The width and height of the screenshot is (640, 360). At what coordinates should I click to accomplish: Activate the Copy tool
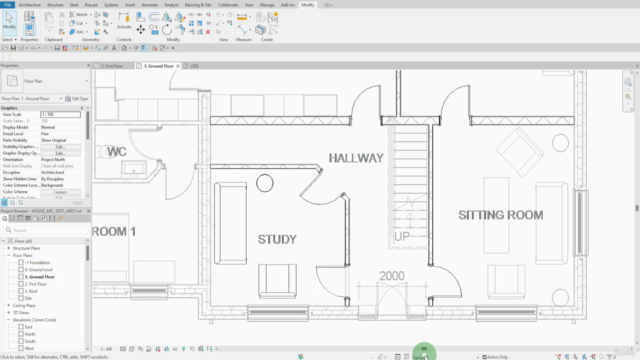pyautogui.click(x=153, y=29)
